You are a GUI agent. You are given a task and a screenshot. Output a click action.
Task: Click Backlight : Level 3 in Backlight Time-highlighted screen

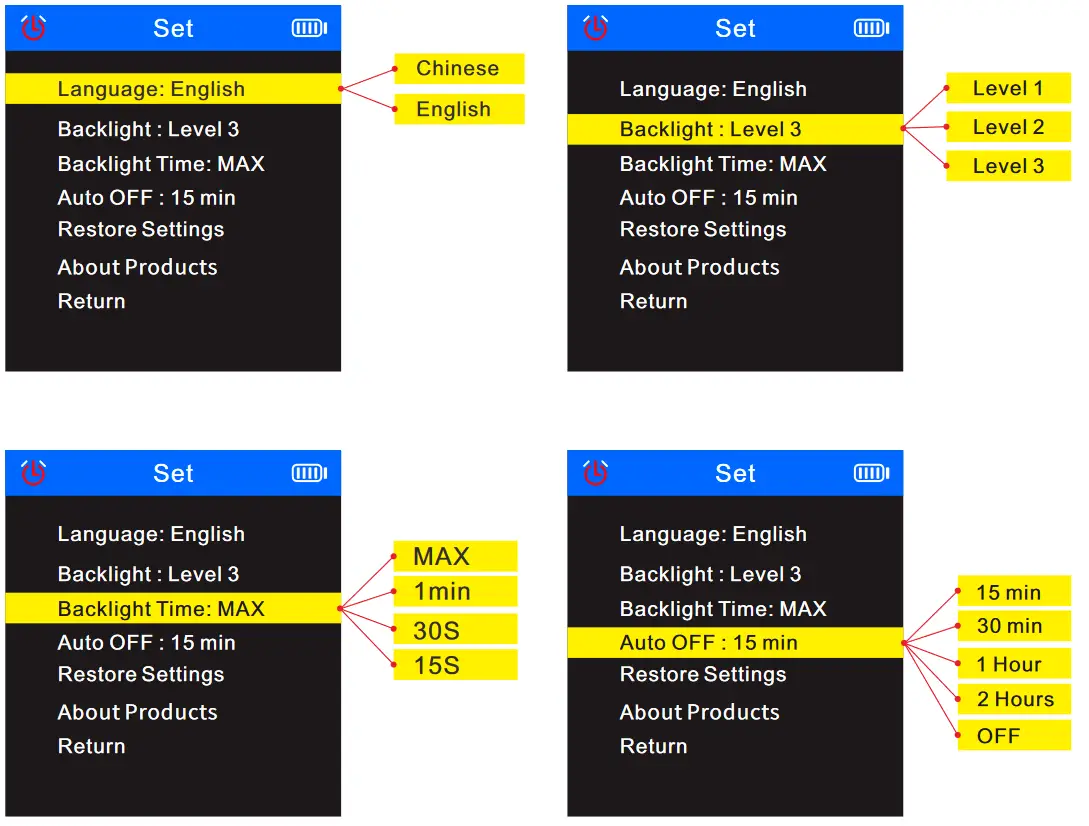[x=149, y=575]
